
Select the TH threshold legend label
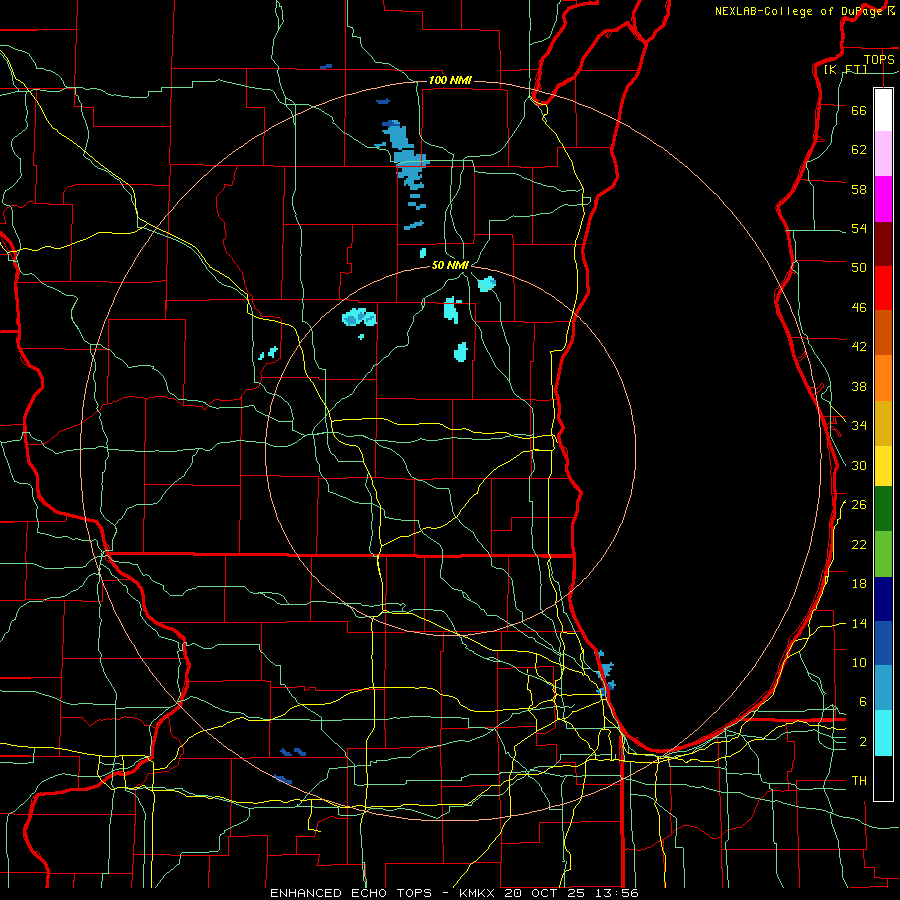[859, 781]
